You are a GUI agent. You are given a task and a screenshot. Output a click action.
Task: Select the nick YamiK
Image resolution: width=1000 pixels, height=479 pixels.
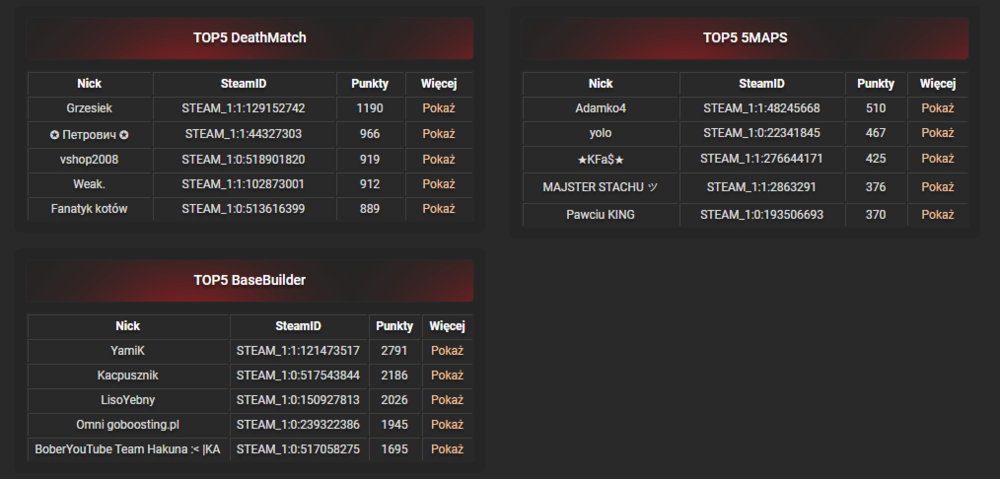point(128,351)
